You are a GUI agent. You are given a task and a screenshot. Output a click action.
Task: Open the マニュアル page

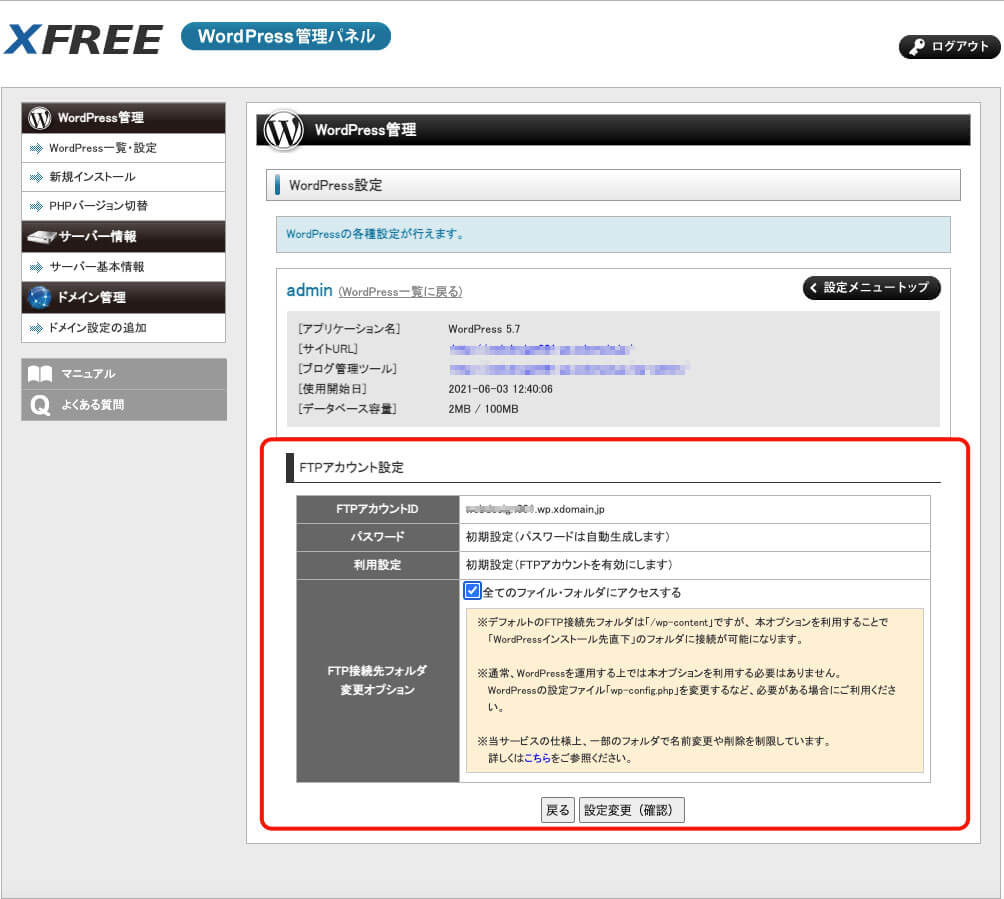point(124,374)
